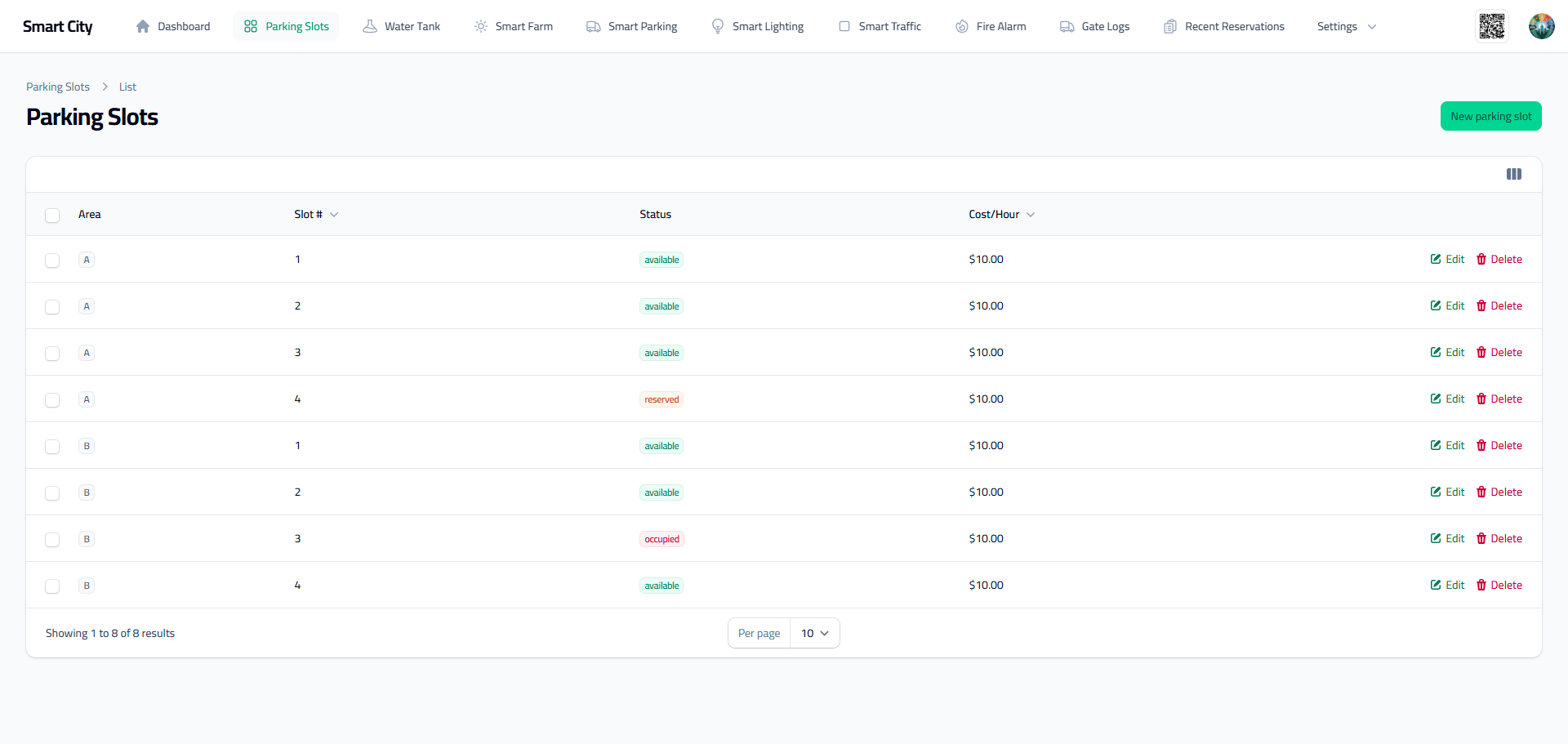The width and height of the screenshot is (1568, 744).
Task: Open the Gate Logs nav item
Action: [1095, 26]
